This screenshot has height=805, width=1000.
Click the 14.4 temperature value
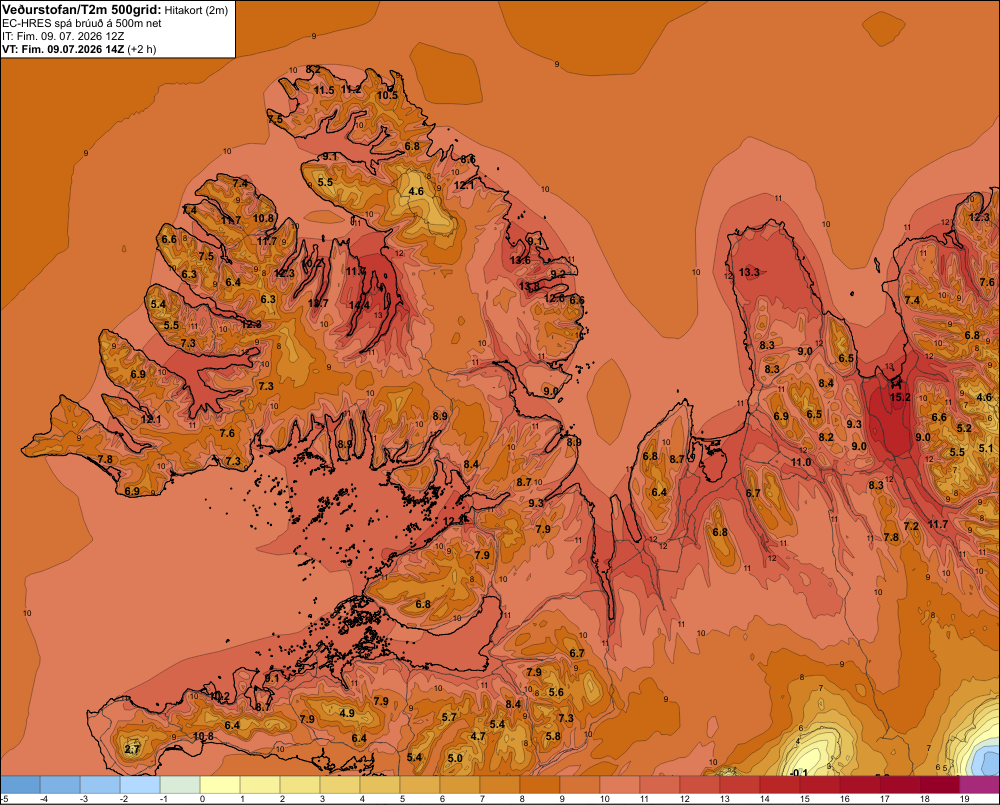pyautogui.click(x=359, y=306)
